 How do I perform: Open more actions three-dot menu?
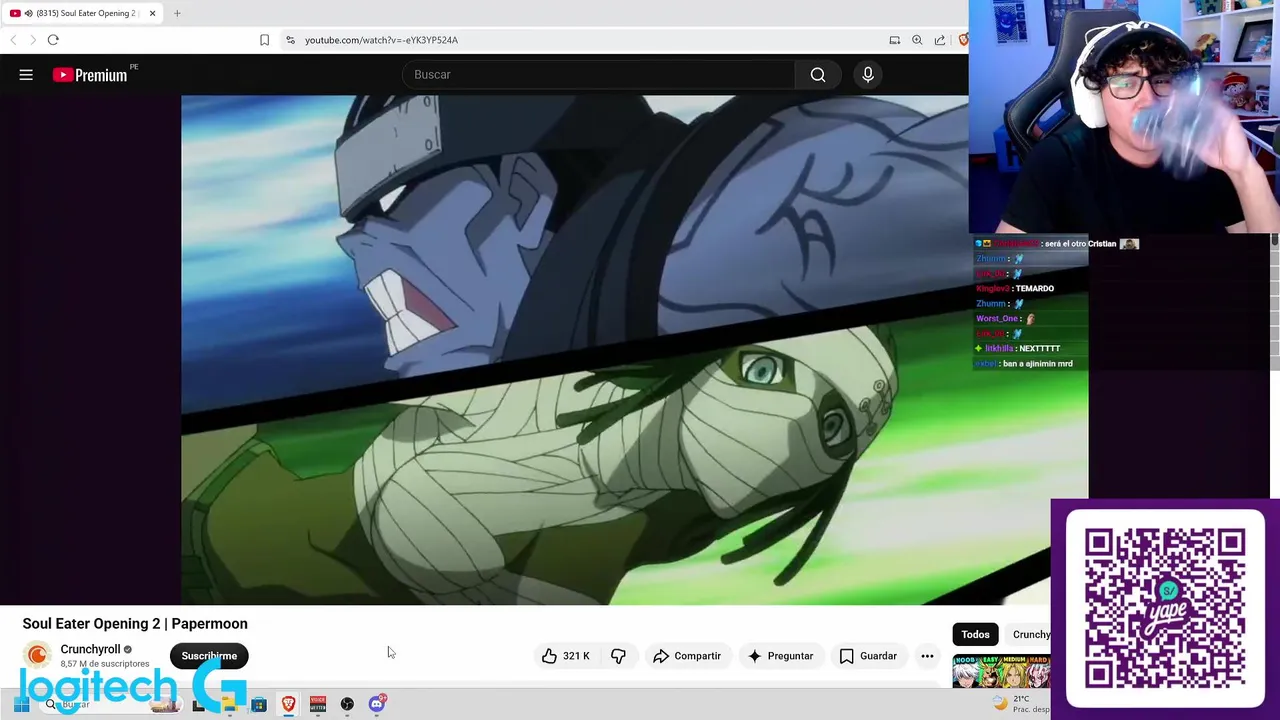coord(927,656)
